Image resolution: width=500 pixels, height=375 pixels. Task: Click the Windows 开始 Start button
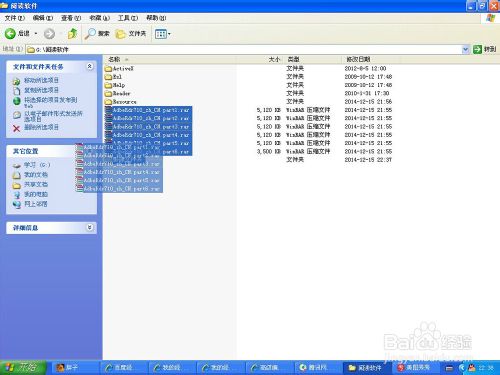click(x=23, y=367)
